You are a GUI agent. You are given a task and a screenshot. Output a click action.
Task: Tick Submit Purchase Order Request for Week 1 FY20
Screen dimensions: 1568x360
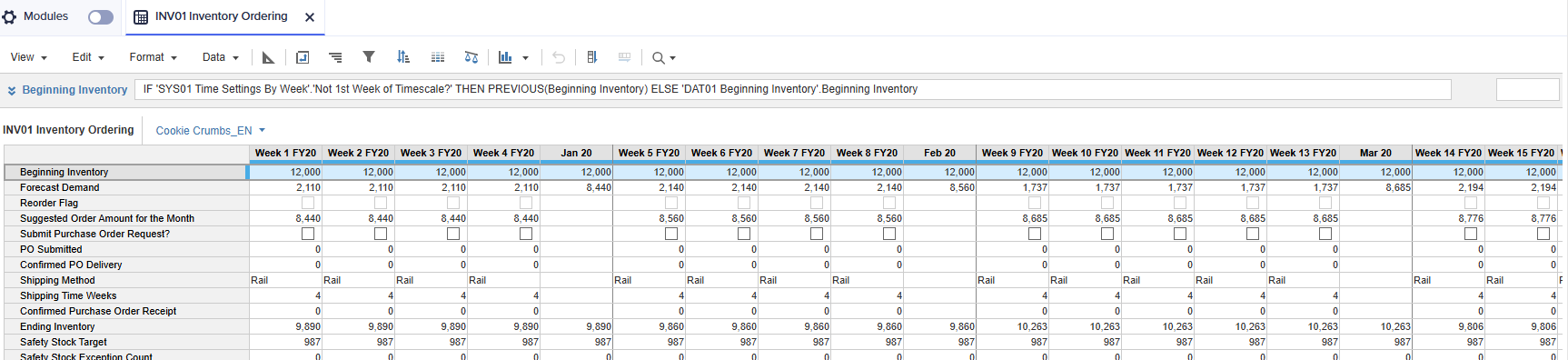point(308,234)
